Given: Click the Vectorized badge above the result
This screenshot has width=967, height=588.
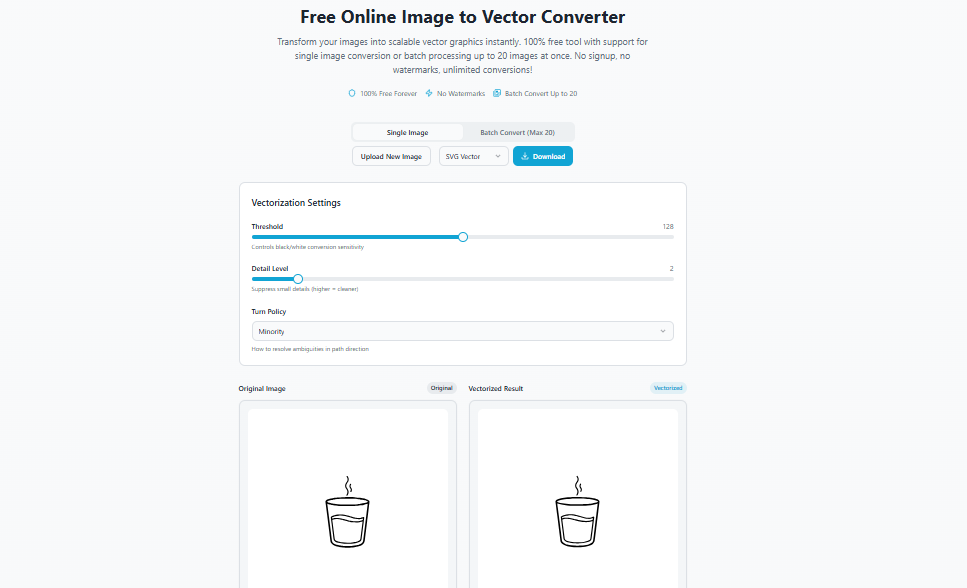Looking at the screenshot, I should [x=667, y=388].
